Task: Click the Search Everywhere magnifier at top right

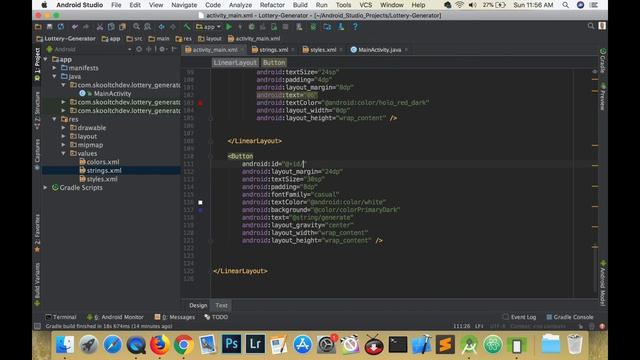Action: point(591,27)
